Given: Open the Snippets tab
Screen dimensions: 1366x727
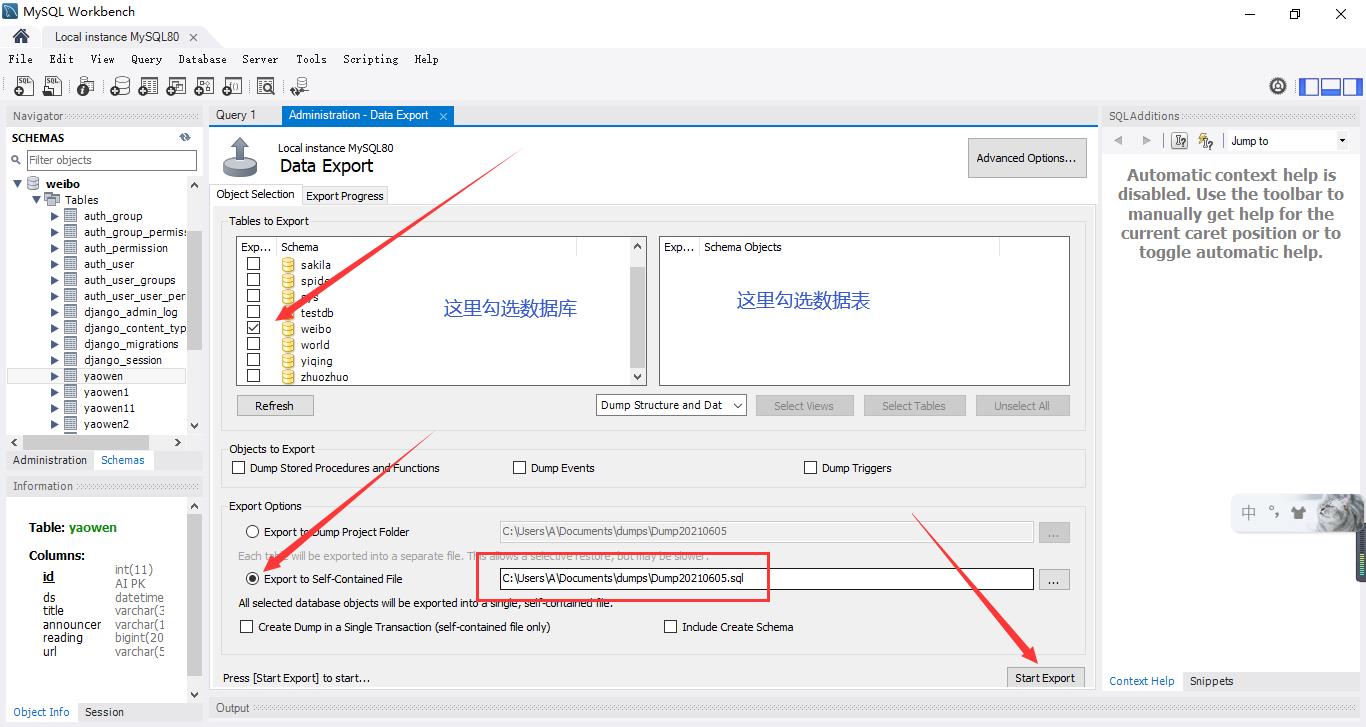Looking at the screenshot, I should pos(1211,681).
